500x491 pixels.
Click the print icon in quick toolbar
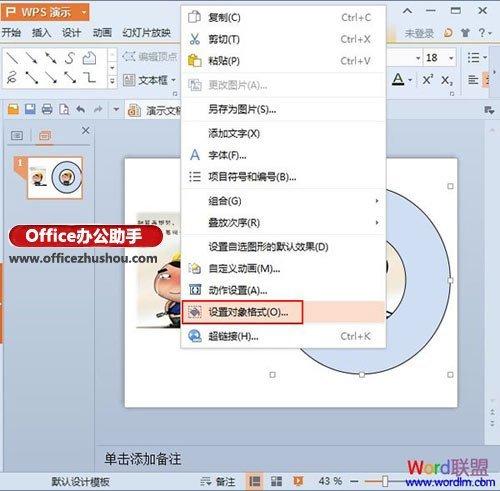coord(47,109)
